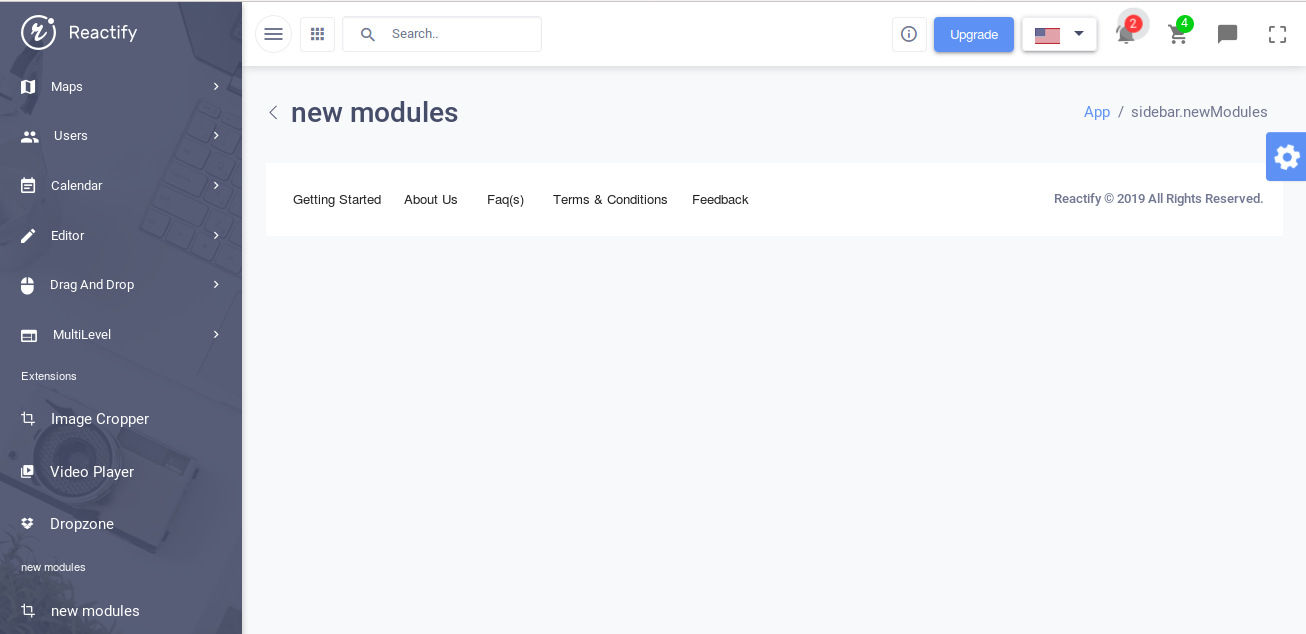Click the Upgrade button

click(x=973, y=34)
